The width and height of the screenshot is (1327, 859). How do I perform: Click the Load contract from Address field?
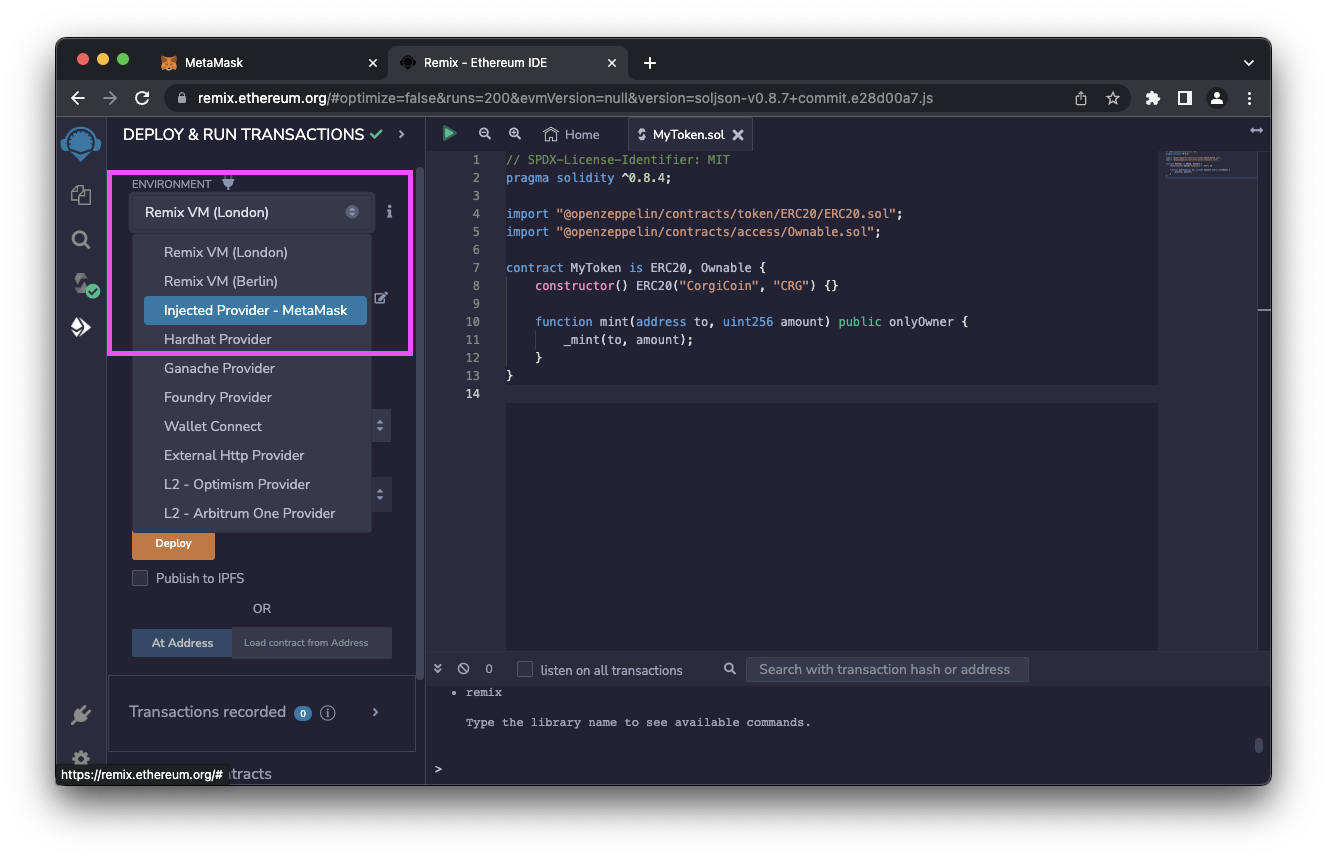point(312,643)
